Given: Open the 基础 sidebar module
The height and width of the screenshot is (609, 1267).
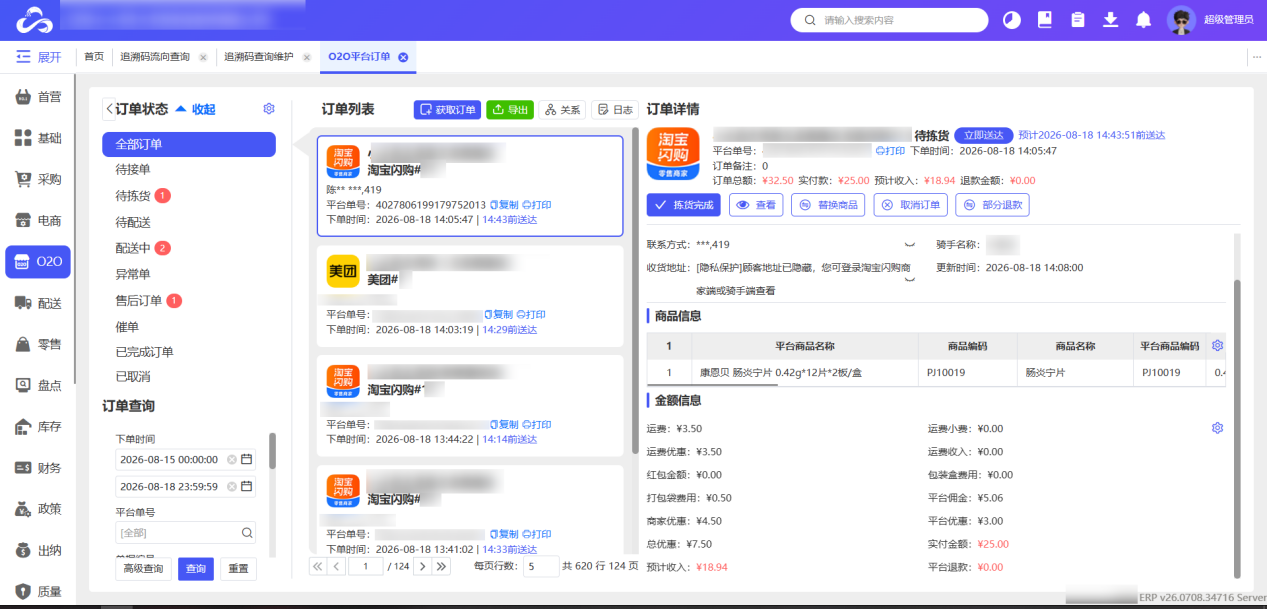Looking at the screenshot, I should tap(38, 138).
